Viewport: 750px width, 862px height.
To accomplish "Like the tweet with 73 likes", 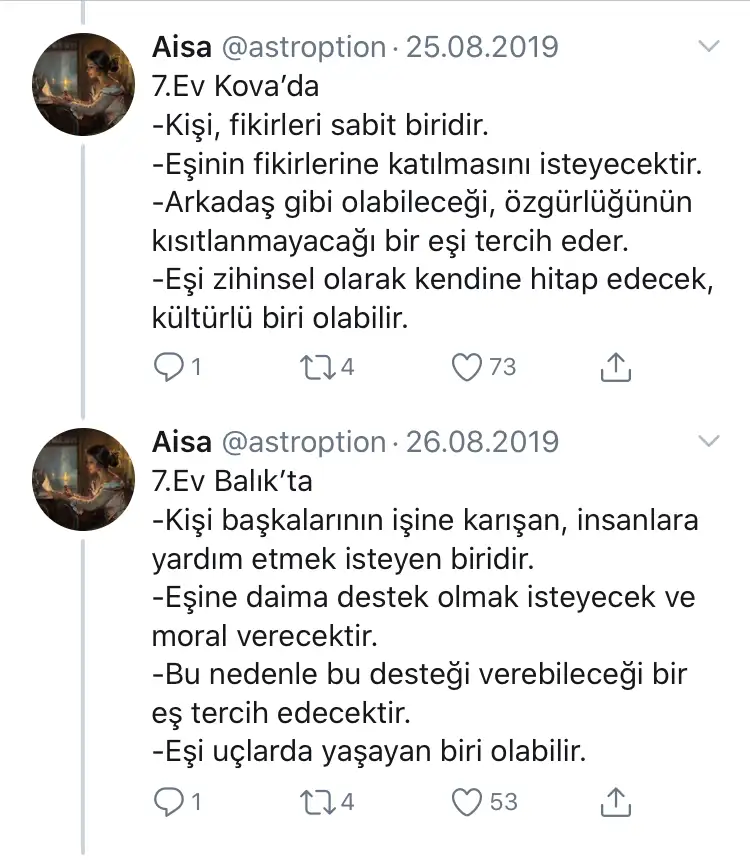I will (x=466, y=368).
